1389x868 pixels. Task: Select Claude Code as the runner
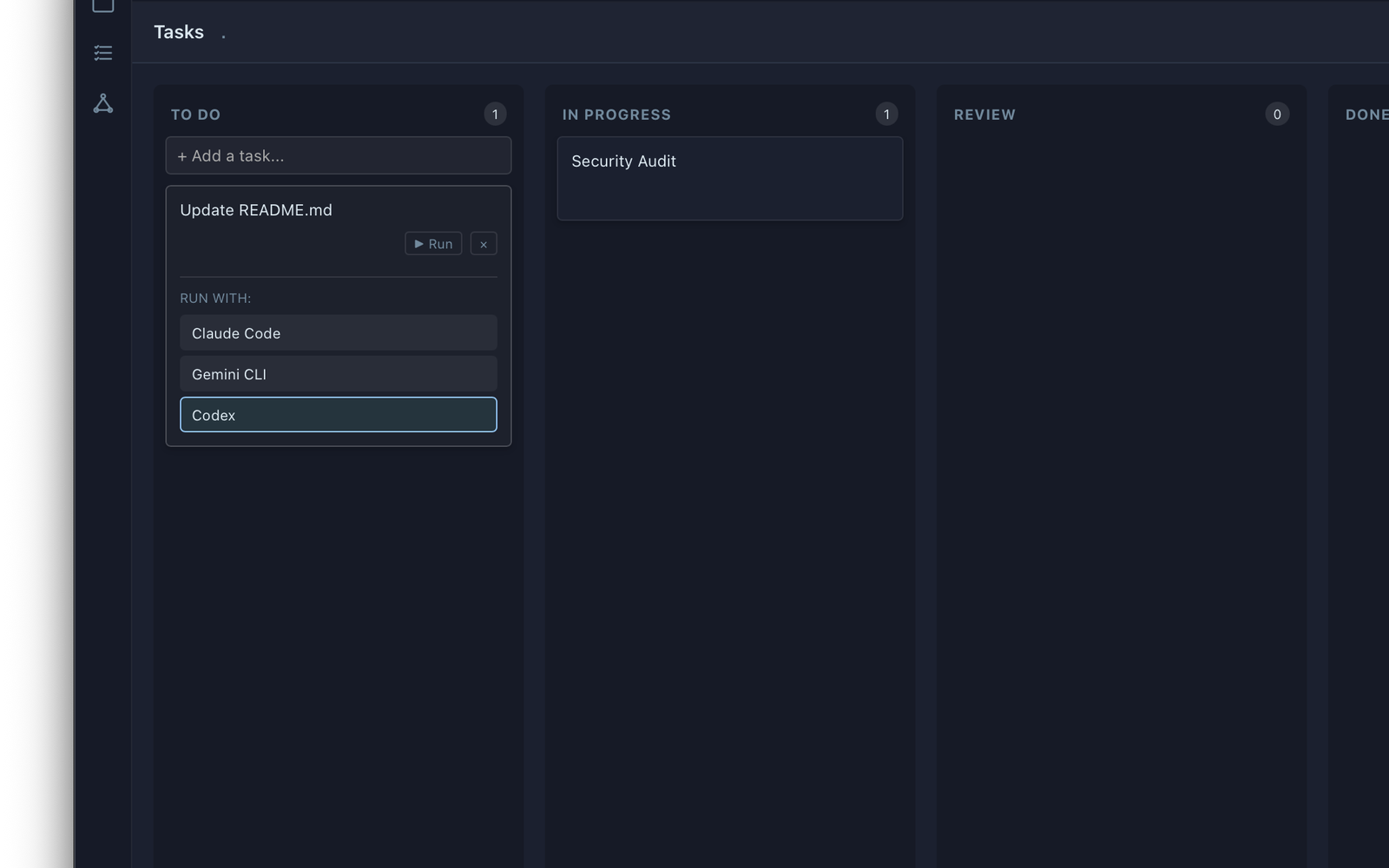coord(338,332)
